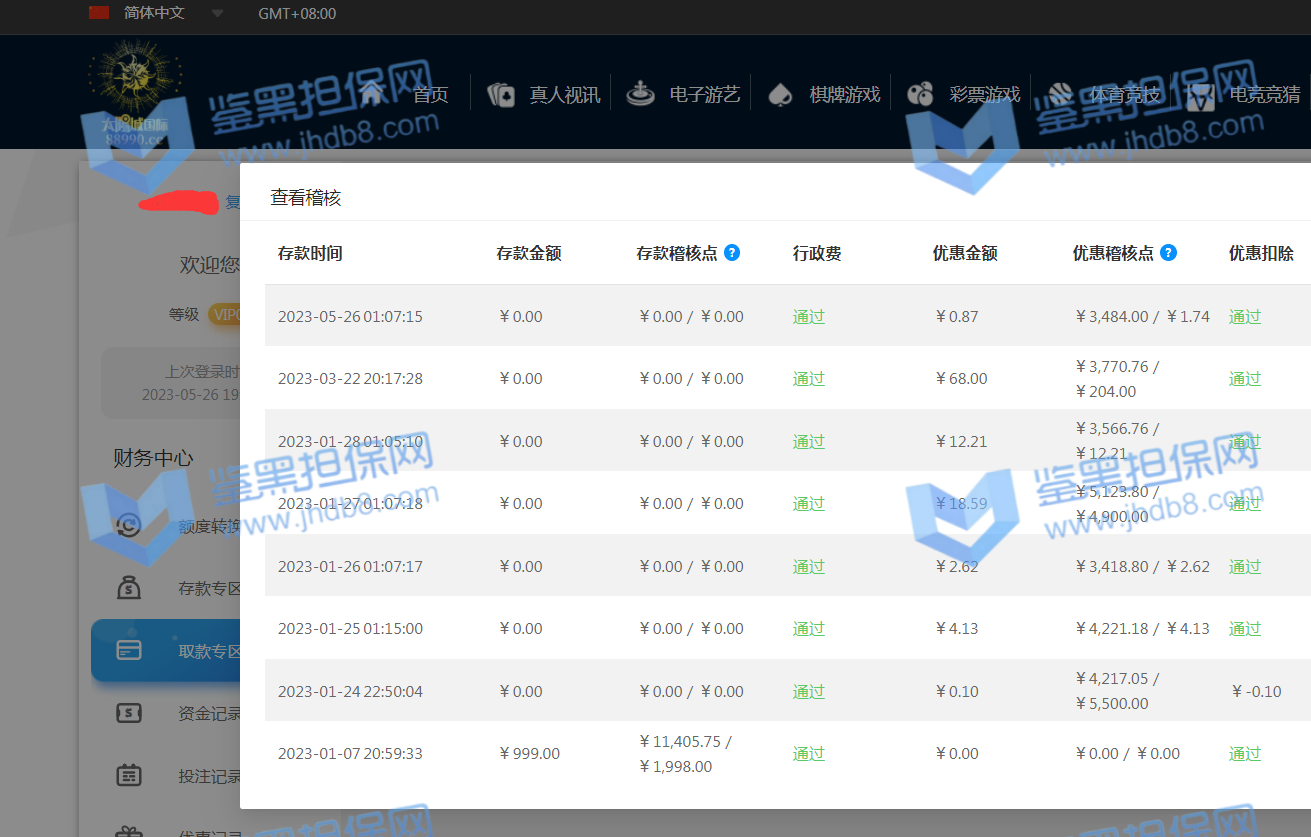
Task: Click 通过 in 优惠扣除 for 2023-01-25 row
Action: coord(1245,629)
